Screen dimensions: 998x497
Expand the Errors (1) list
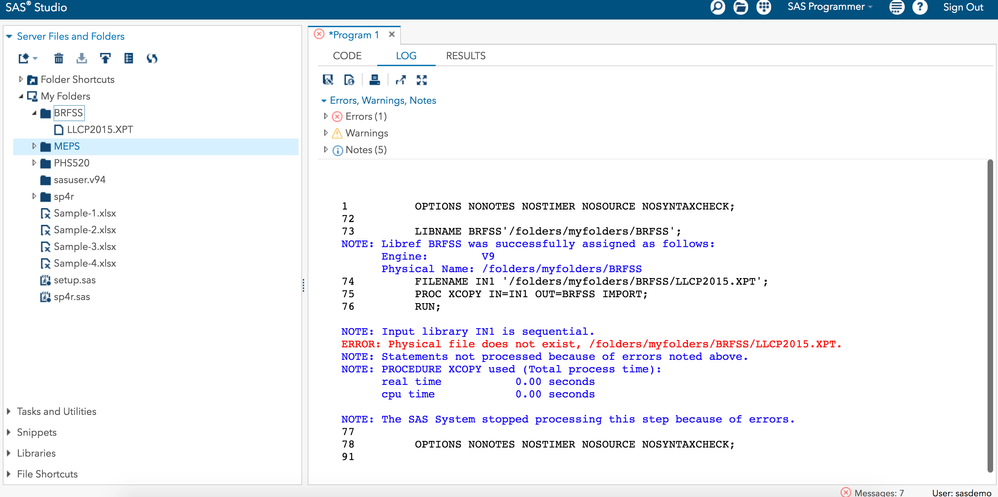[326, 116]
